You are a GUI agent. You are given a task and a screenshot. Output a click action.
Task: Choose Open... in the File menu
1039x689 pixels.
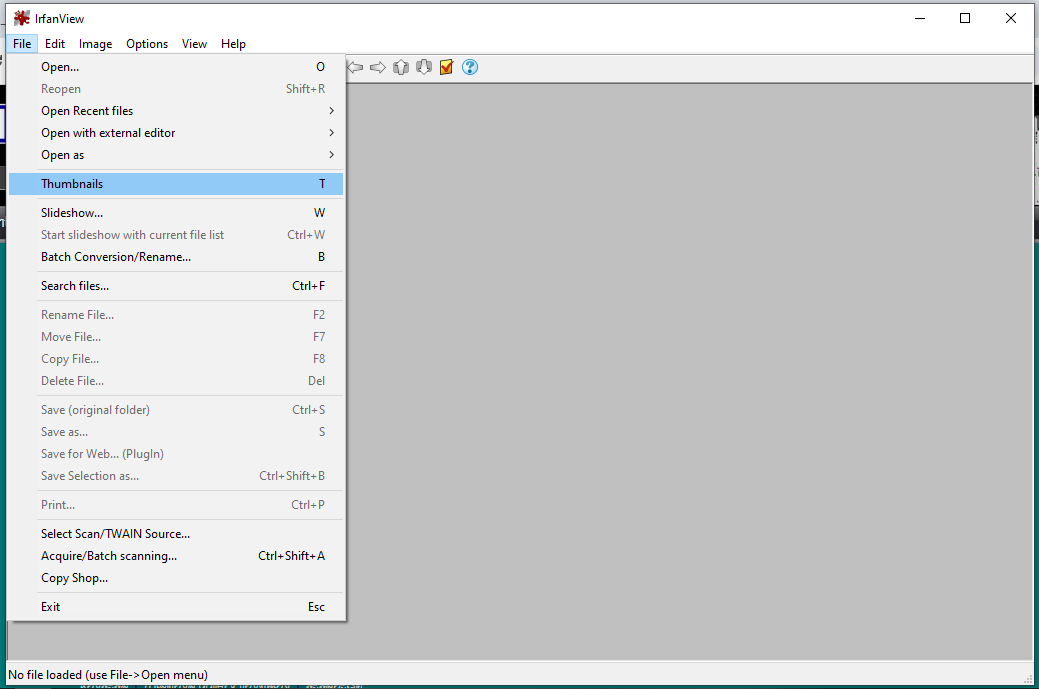click(60, 67)
